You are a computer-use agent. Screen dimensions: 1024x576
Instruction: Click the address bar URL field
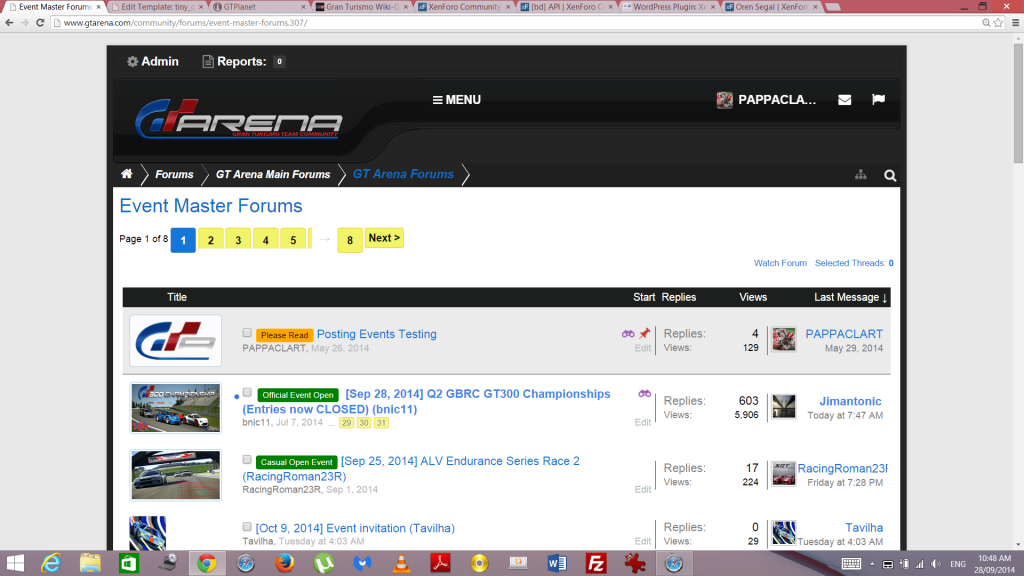pos(516,22)
